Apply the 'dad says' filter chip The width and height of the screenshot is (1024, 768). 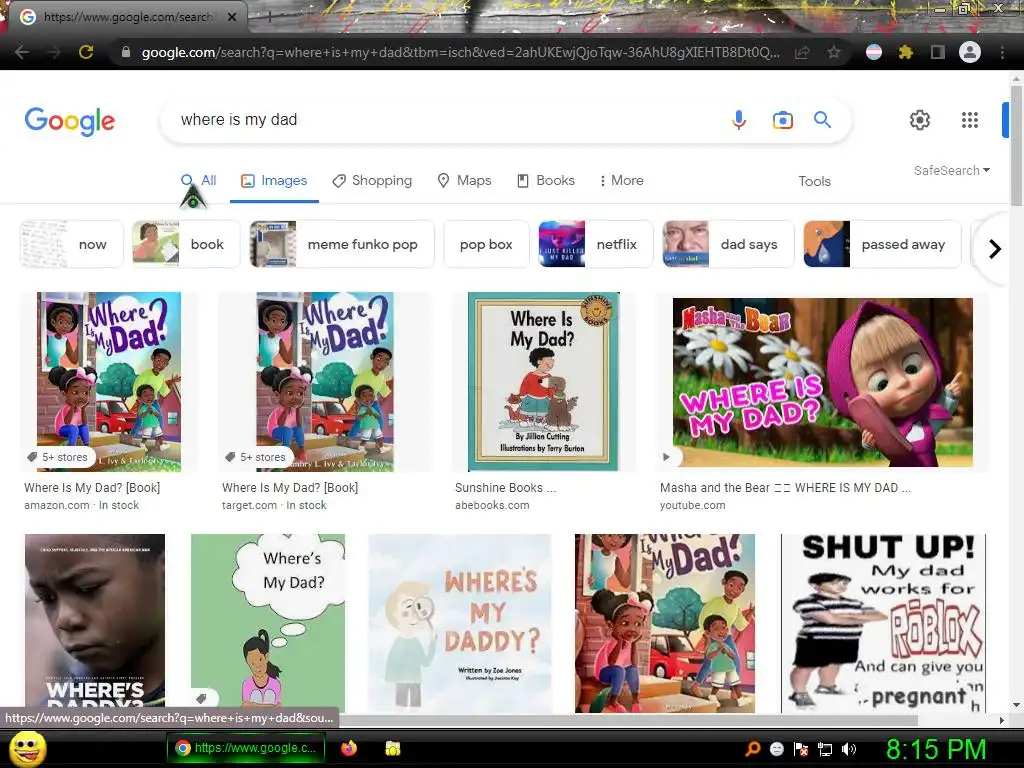click(x=728, y=244)
